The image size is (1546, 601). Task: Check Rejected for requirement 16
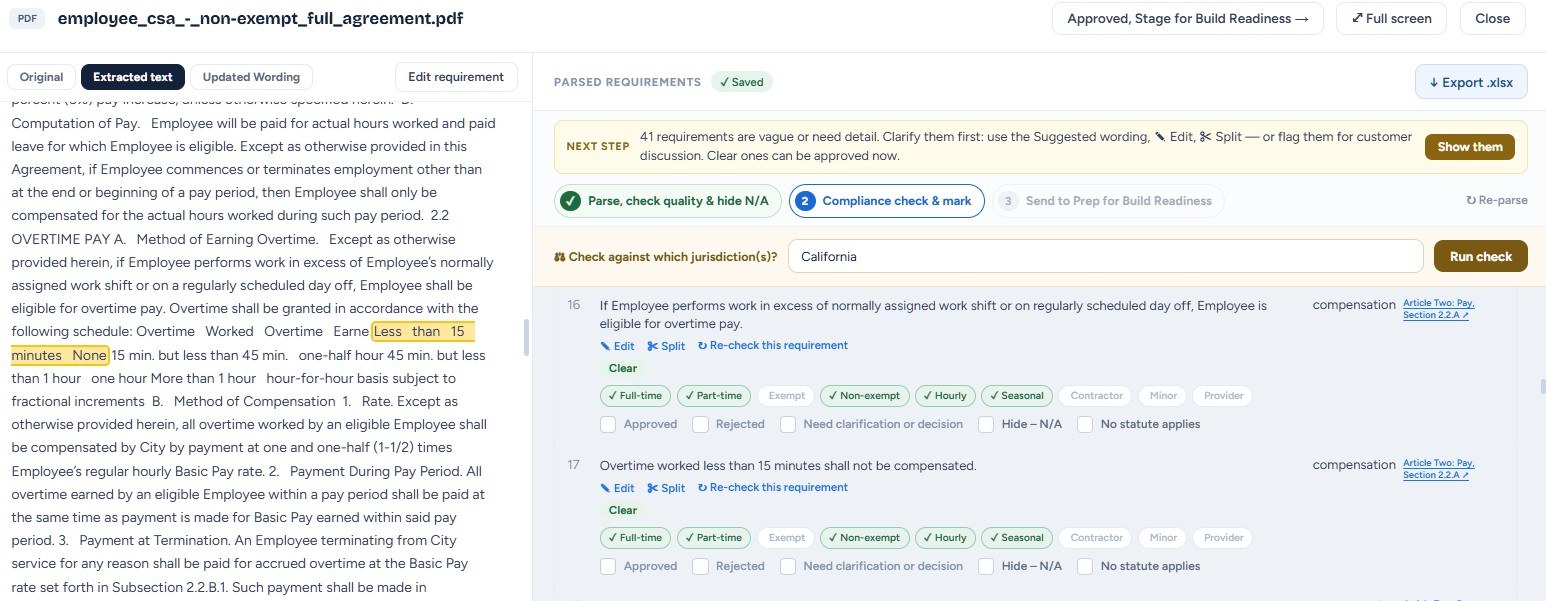tap(700, 424)
